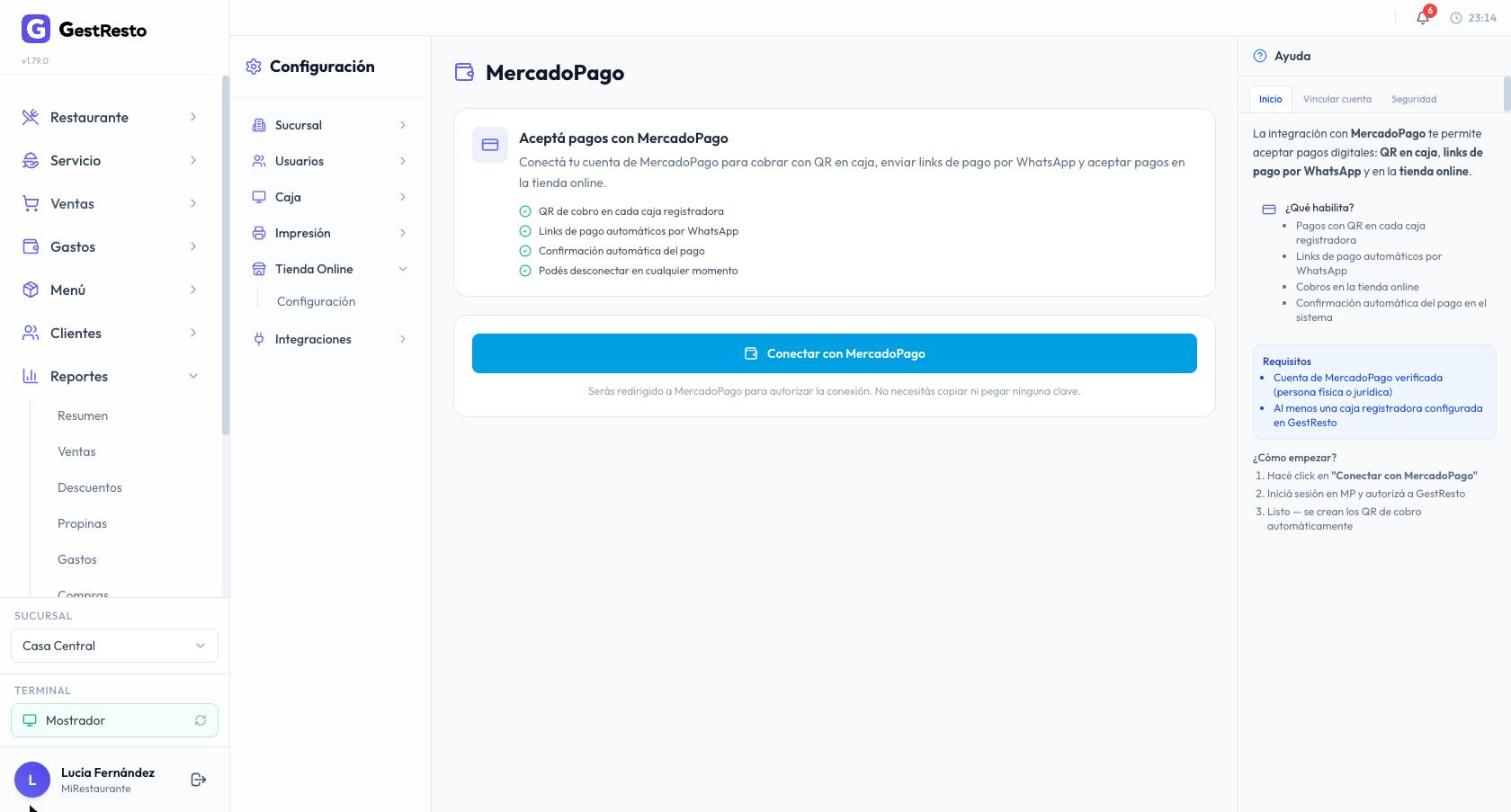
Task: Click the clock icon showing 23:14
Action: click(x=1456, y=18)
